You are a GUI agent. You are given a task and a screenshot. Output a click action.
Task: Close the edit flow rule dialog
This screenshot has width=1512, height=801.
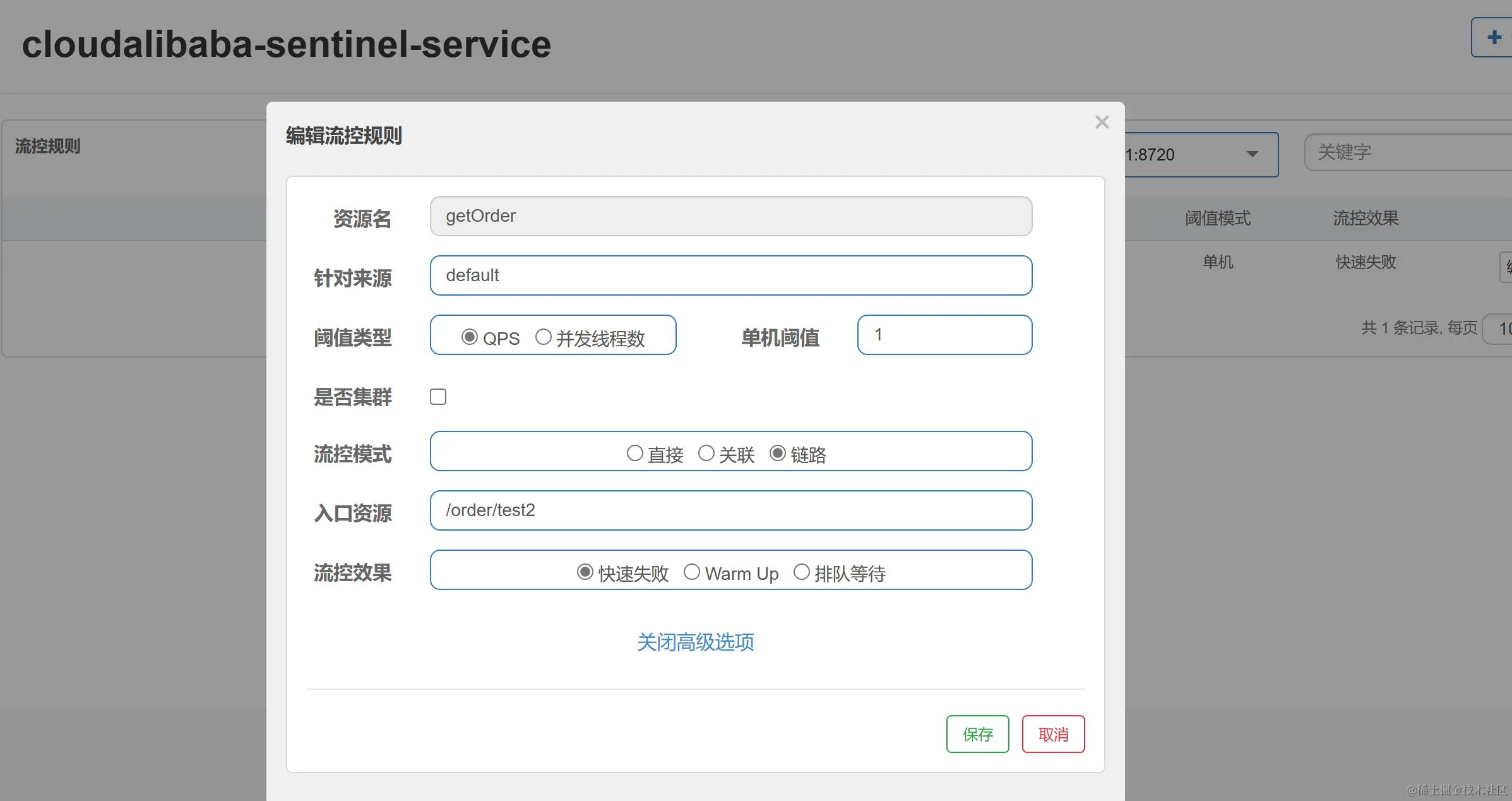1102,122
